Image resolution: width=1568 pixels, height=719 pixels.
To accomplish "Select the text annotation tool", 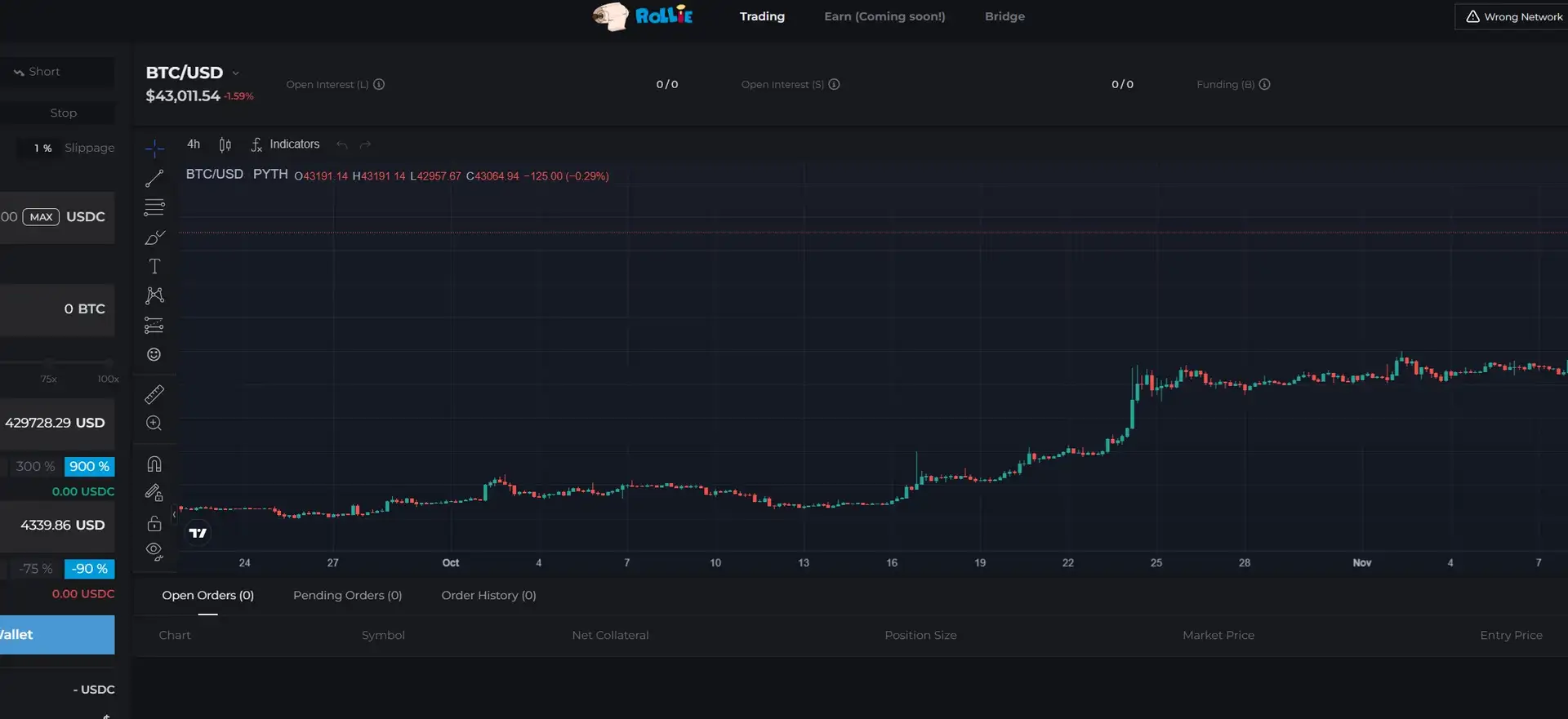I will coord(154,267).
